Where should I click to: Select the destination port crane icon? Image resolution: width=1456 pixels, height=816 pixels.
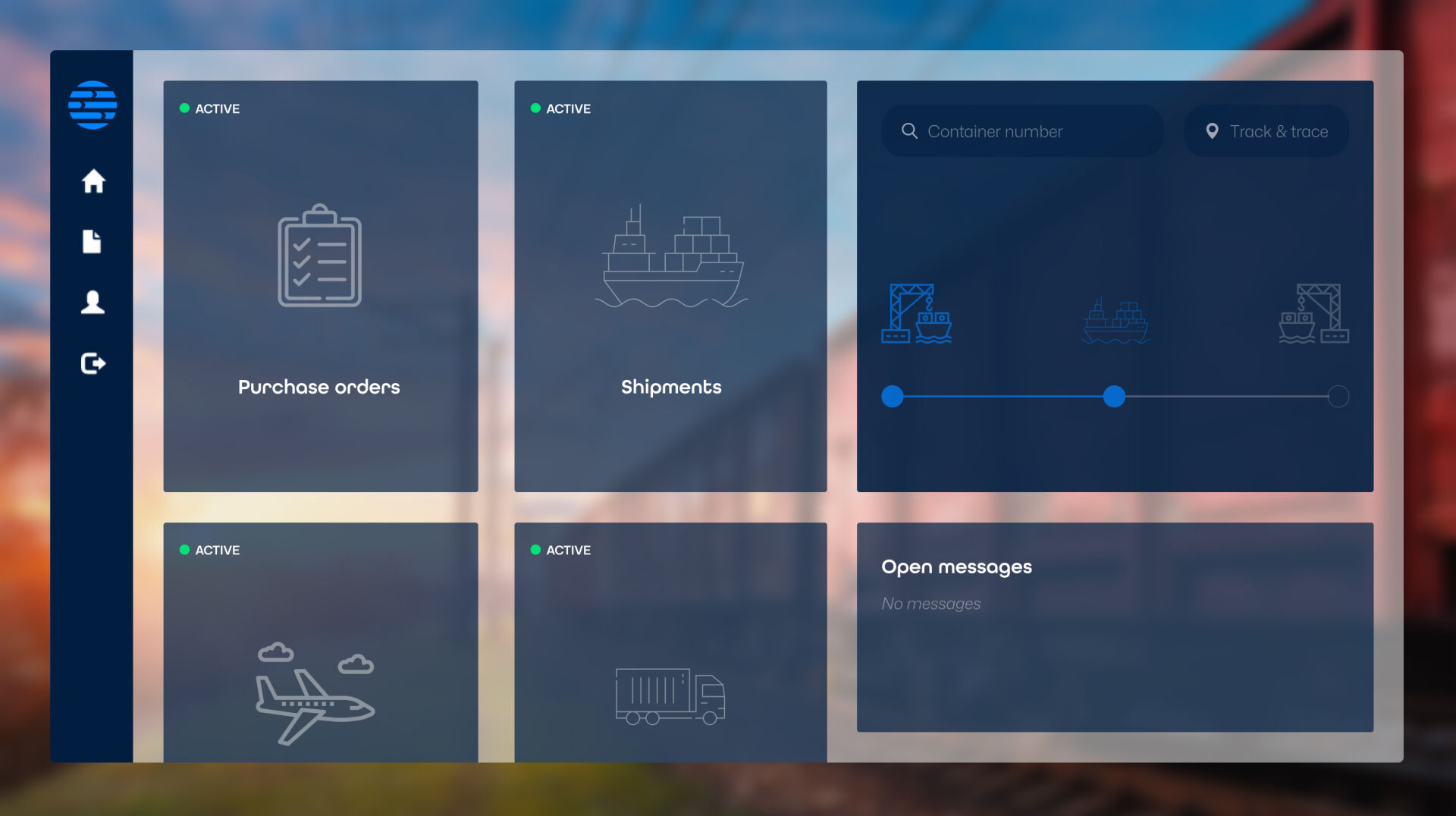[1313, 313]
